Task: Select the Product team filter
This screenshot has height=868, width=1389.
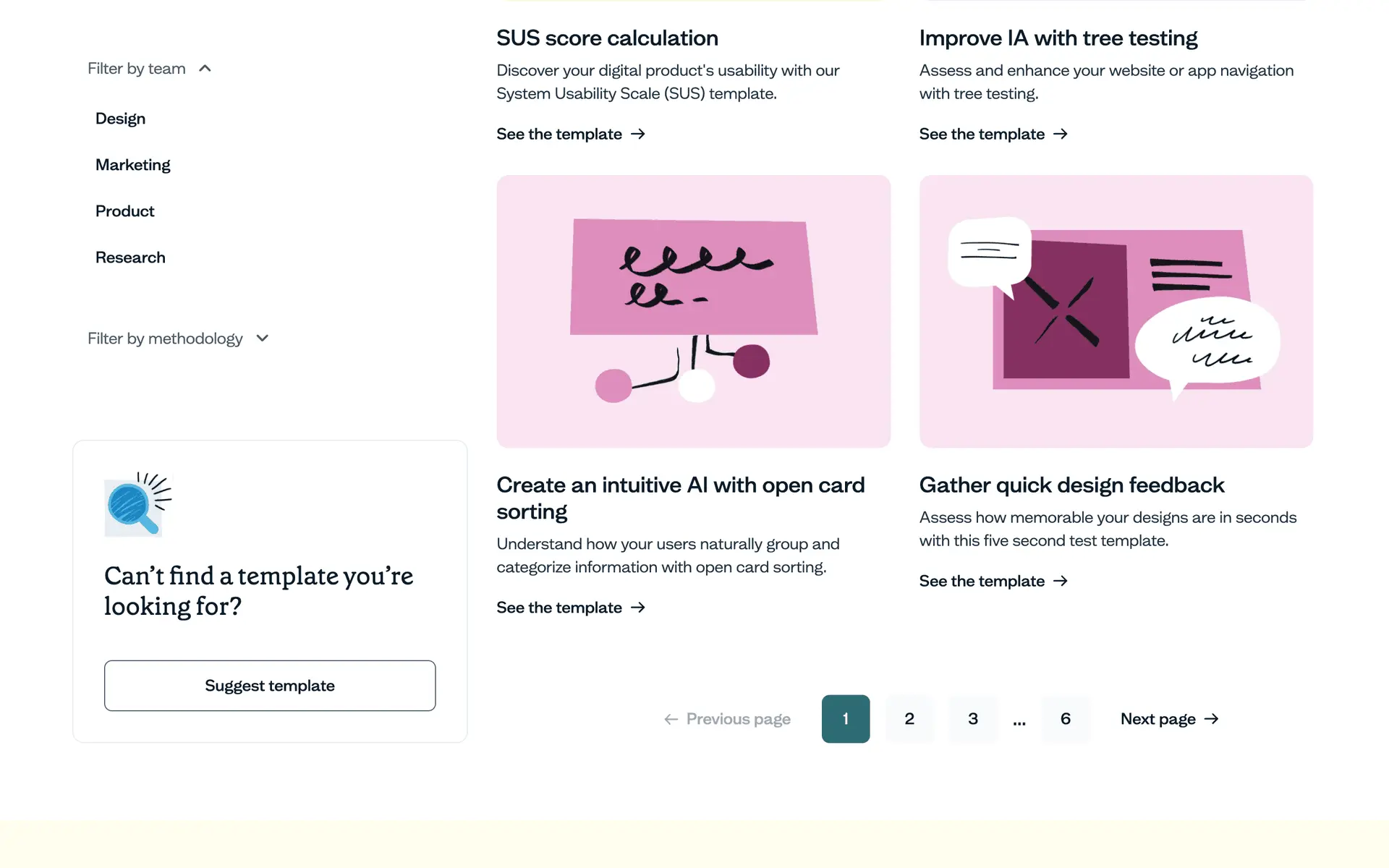Action: [125, 211]
